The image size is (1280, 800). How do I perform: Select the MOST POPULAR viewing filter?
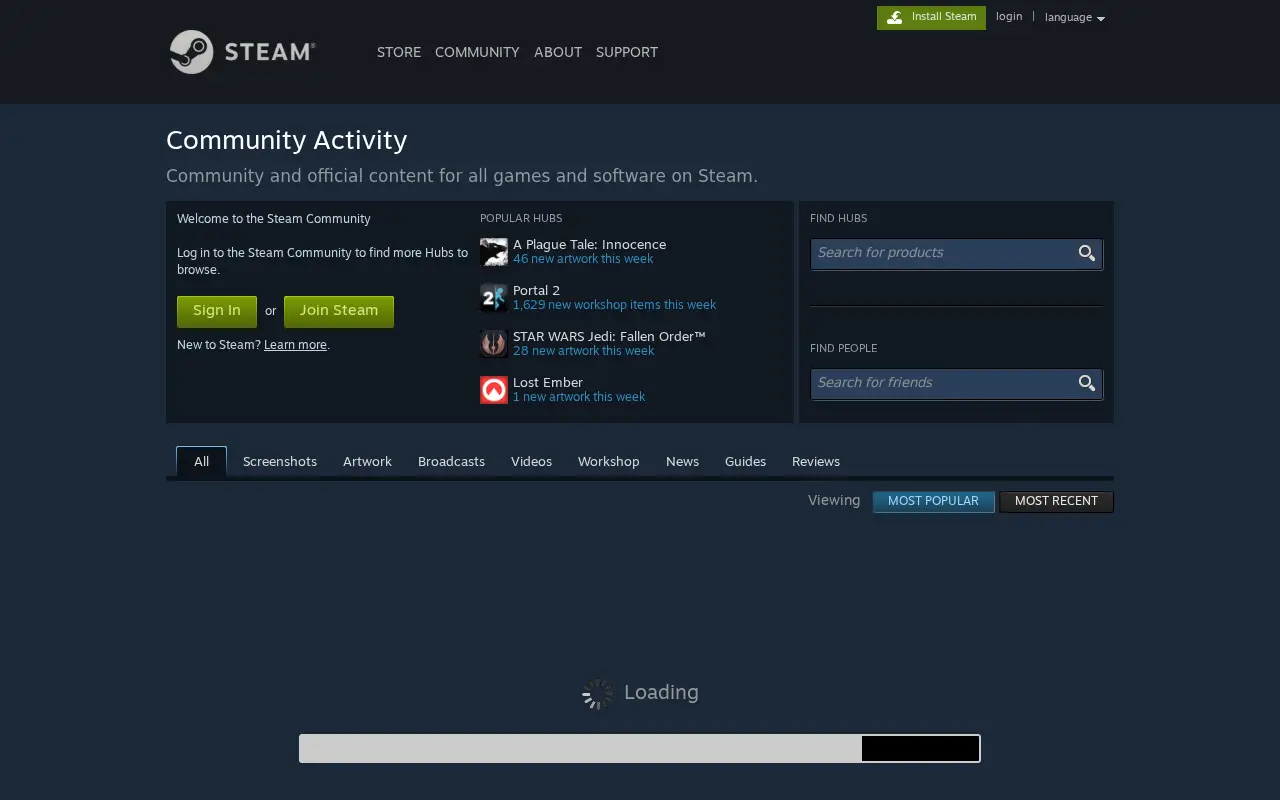[933, 501]
